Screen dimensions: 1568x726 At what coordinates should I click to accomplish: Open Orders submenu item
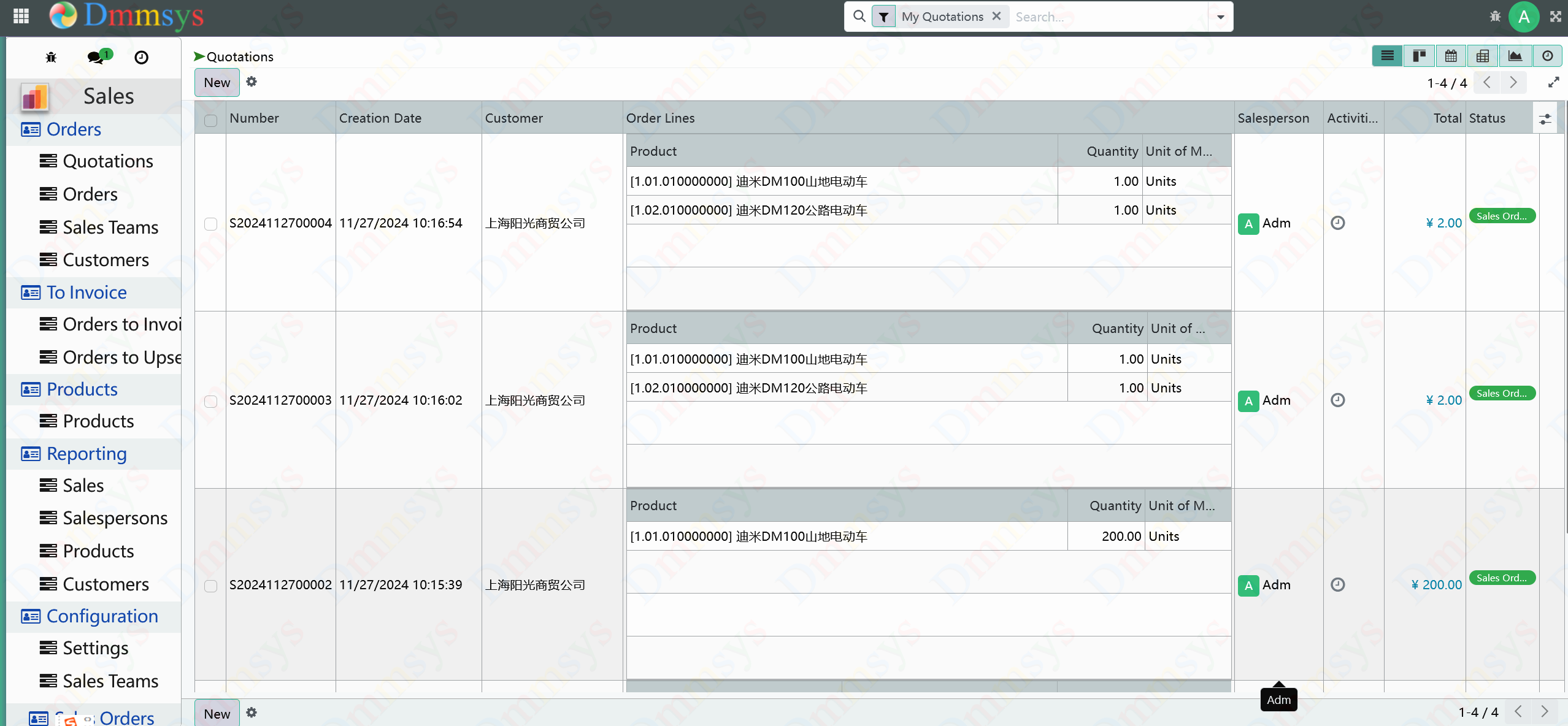(78, 194)
